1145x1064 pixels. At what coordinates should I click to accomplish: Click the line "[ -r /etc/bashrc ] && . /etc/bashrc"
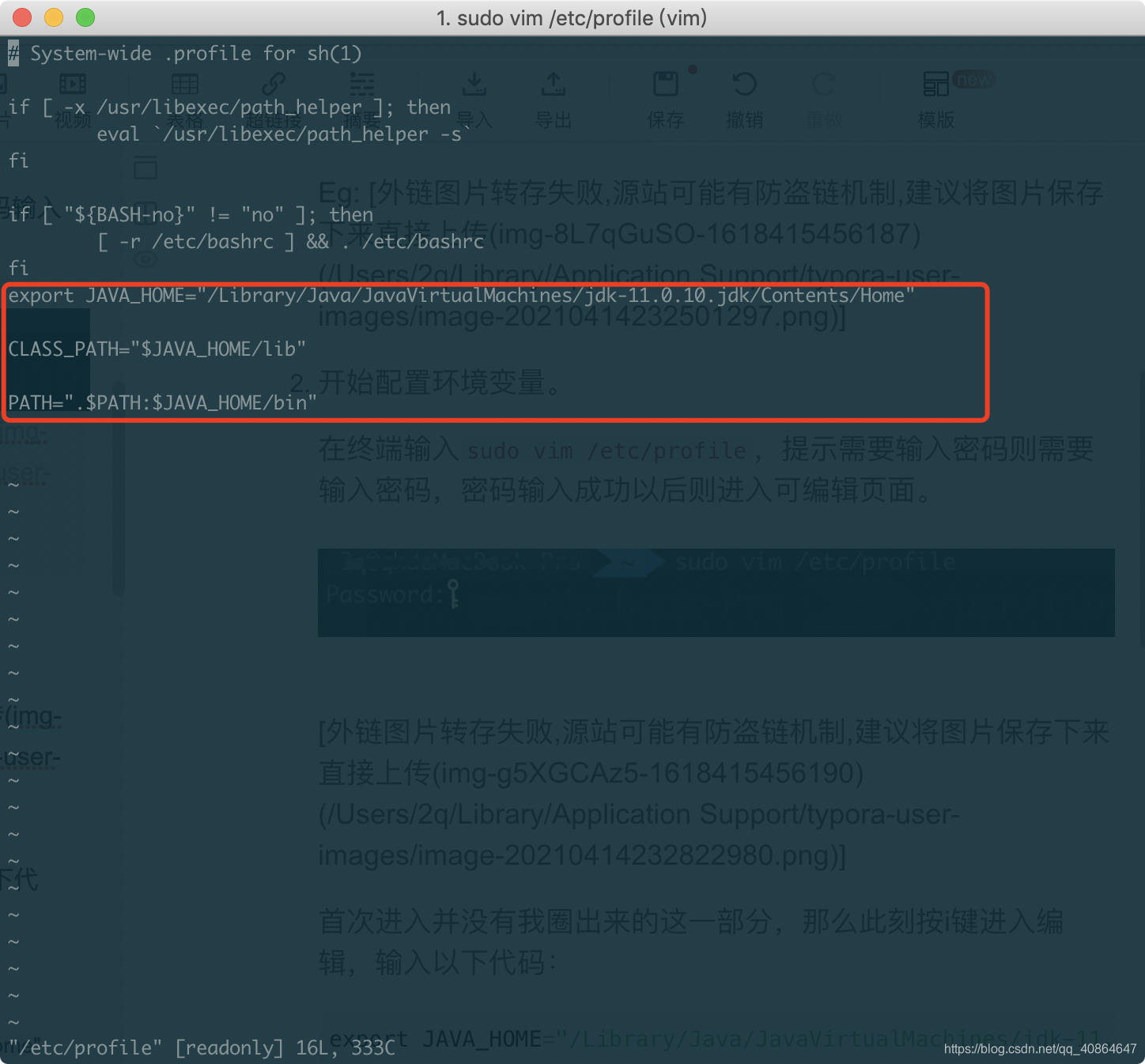pyautogui.click(x=290, y=242)
